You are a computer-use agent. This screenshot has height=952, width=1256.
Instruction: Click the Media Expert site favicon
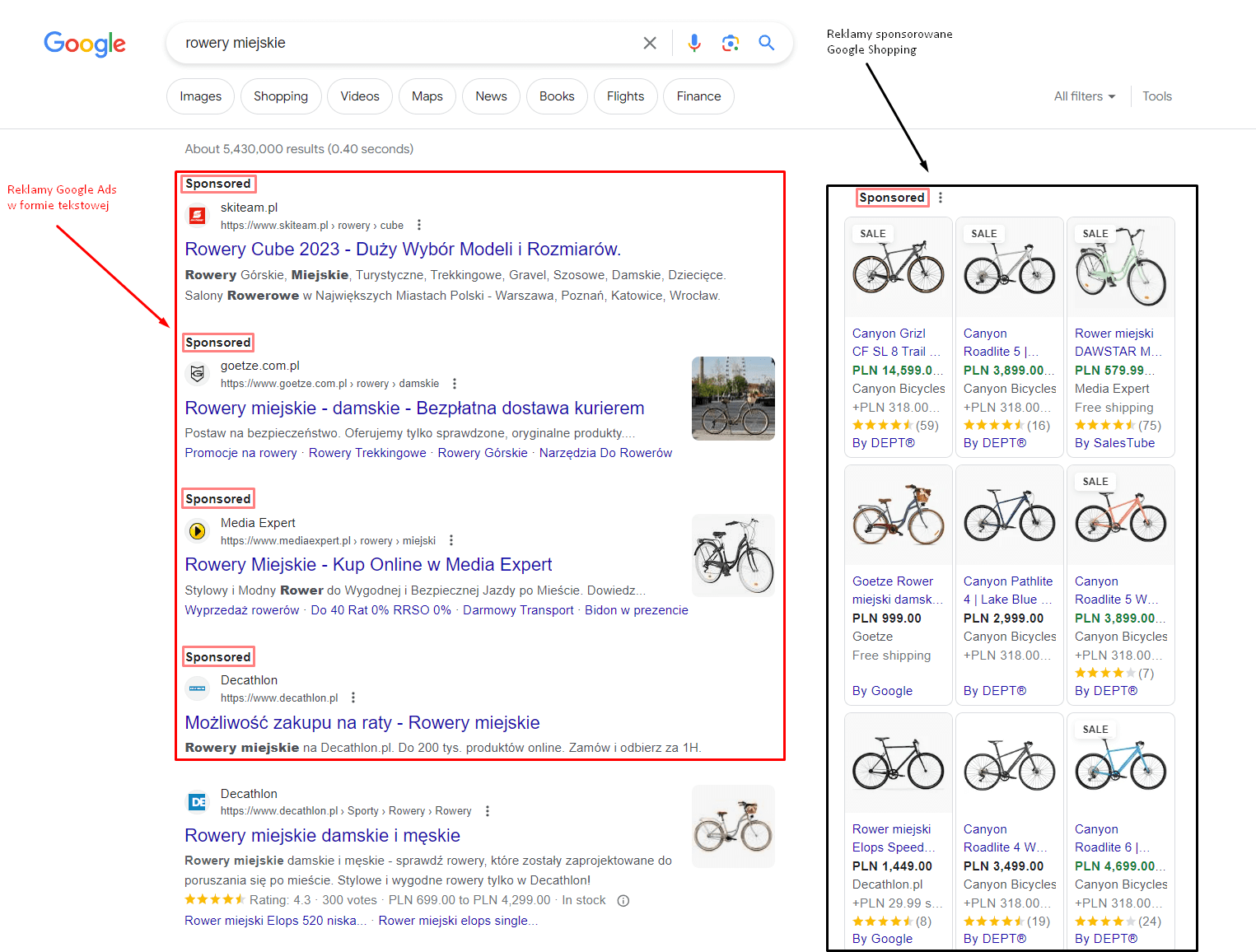point(198,531)
